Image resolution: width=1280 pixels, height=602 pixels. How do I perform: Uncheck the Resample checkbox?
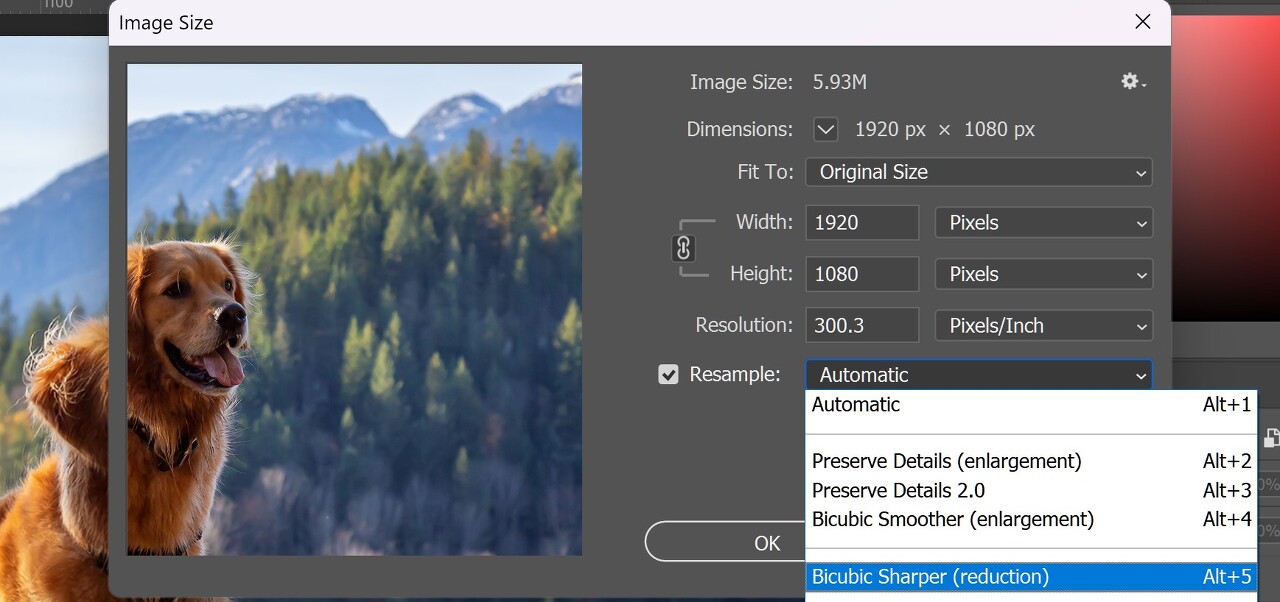[668, 375]
